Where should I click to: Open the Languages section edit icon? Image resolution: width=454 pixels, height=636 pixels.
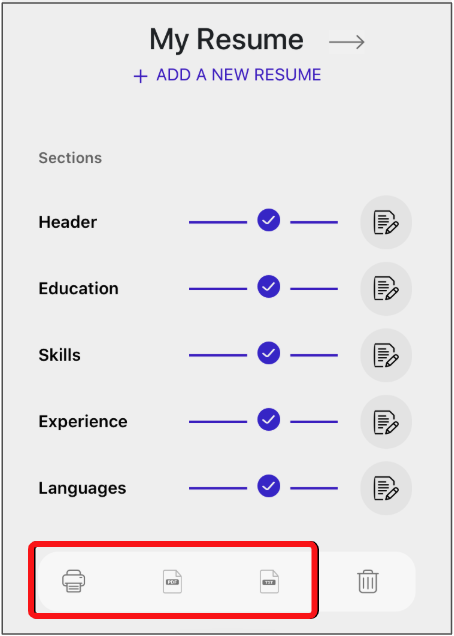coord(386,488)
